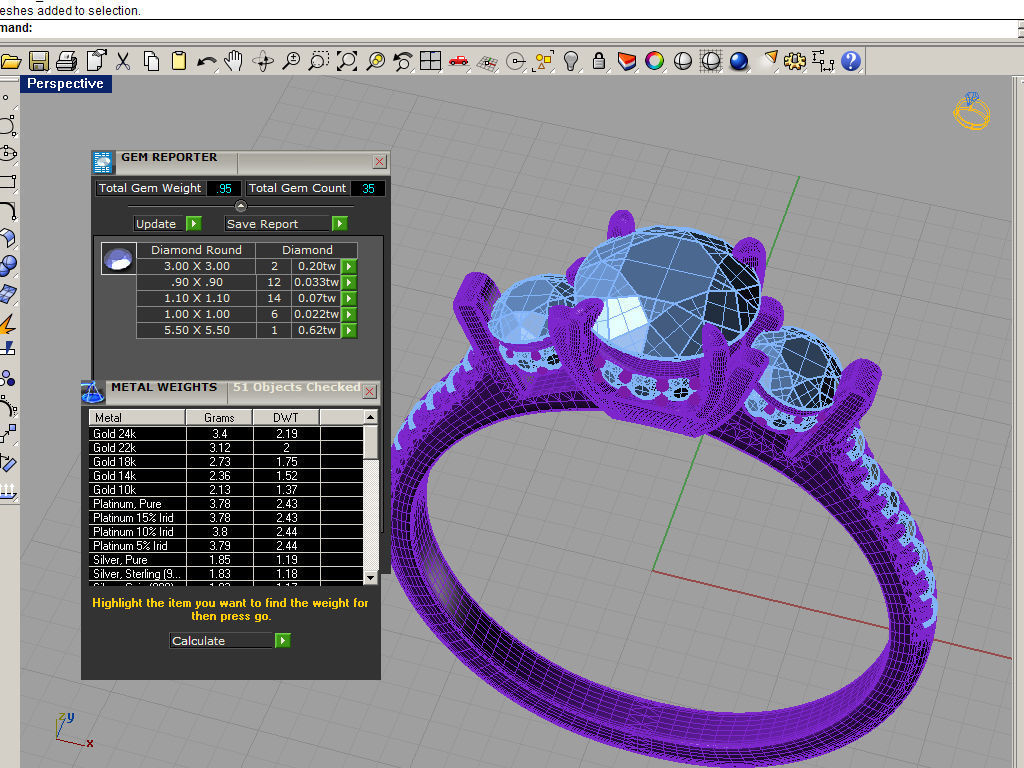Open the Layers panel icon

(x=627, y=61)
